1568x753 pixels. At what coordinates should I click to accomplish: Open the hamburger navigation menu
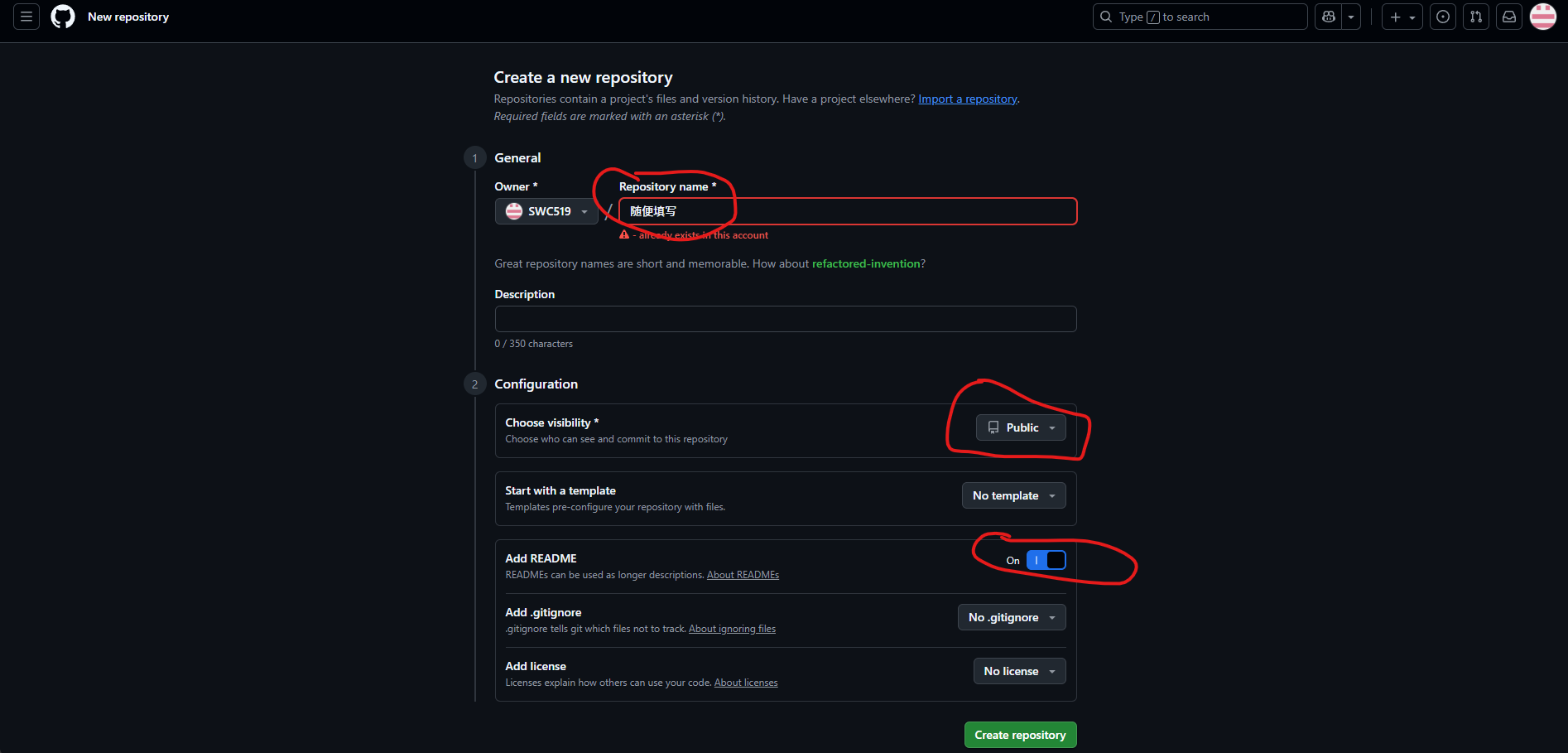tap(26, 17)
